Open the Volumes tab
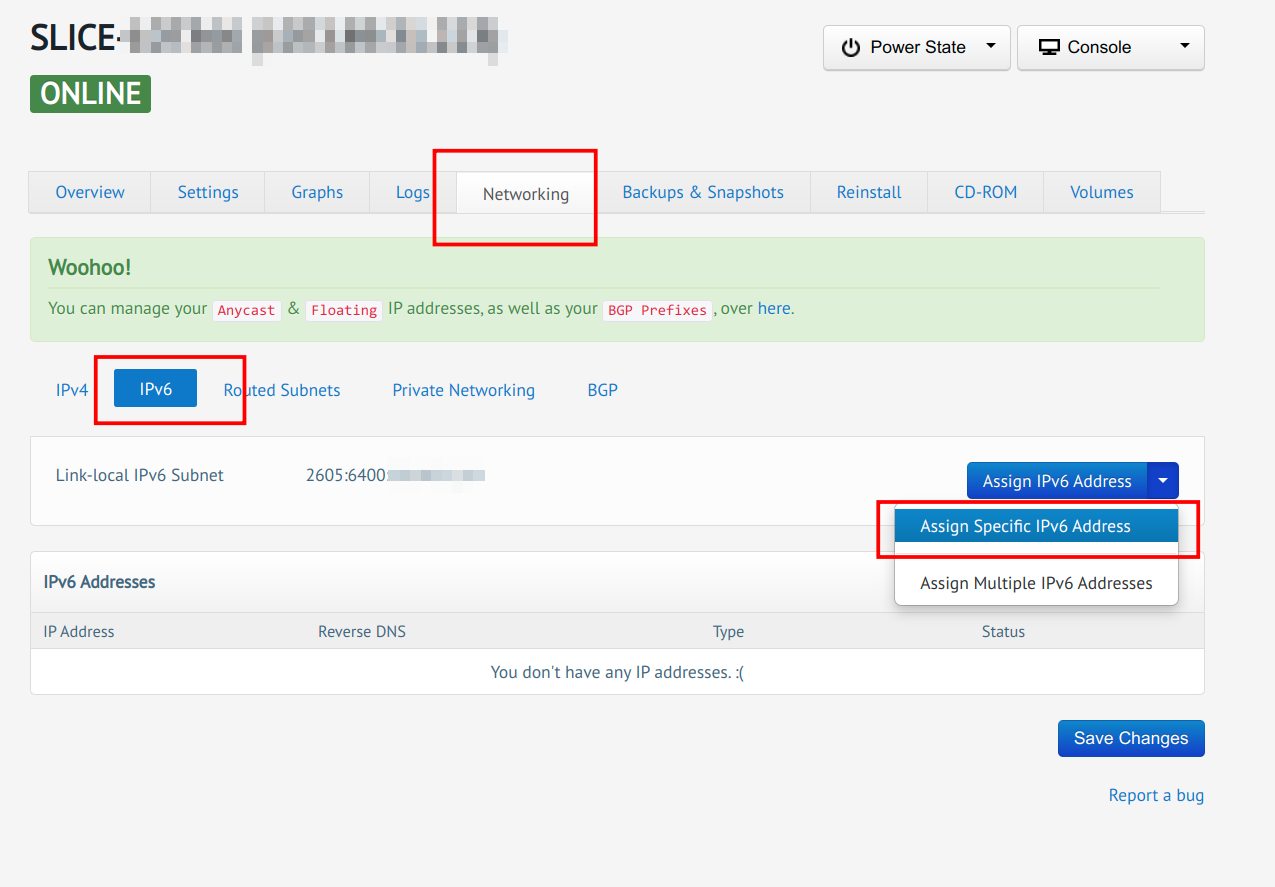This screenshot has height=887, width=1275. [1101, 192]
